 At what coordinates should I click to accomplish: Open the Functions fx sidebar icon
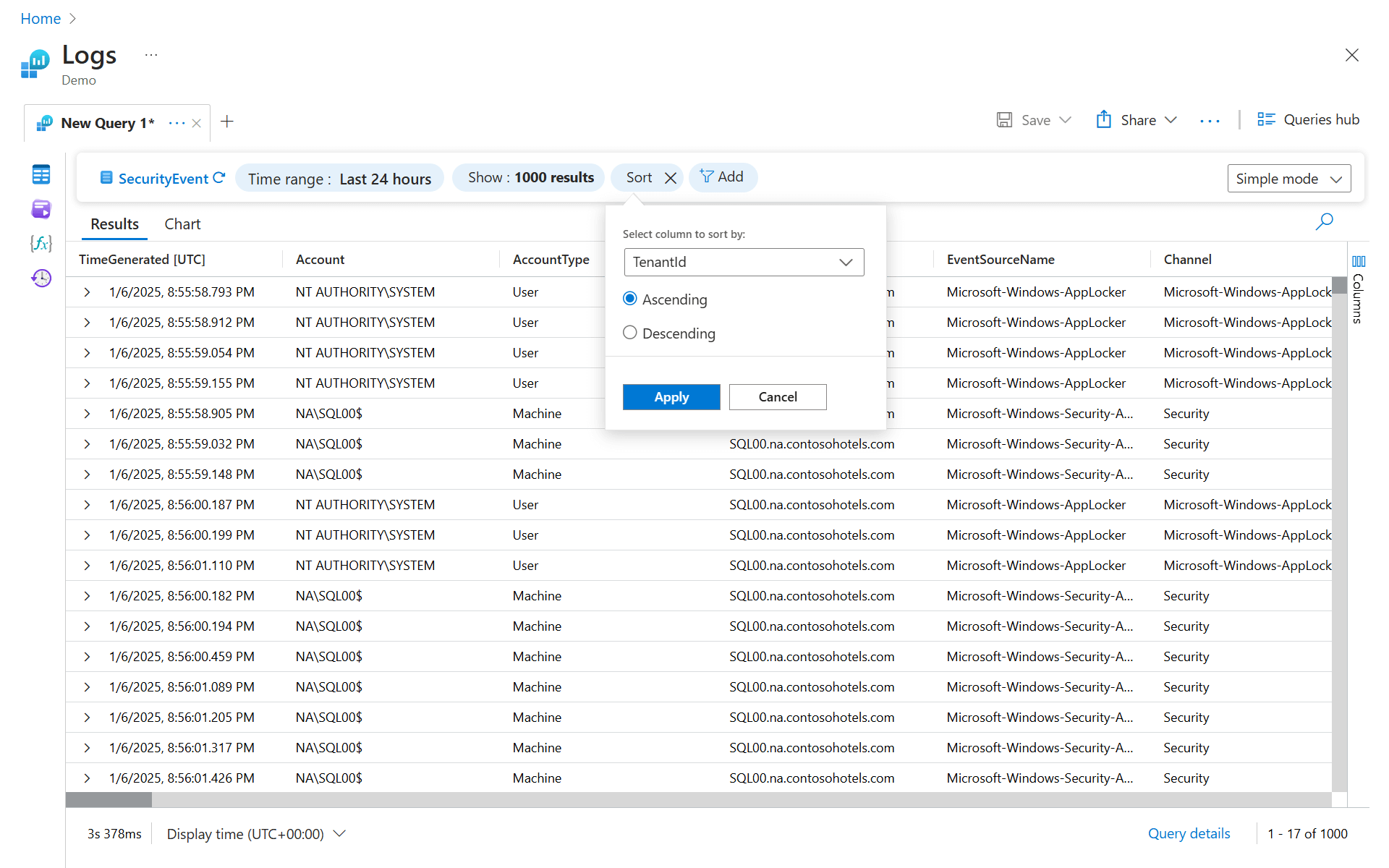(x=41, y=243)
